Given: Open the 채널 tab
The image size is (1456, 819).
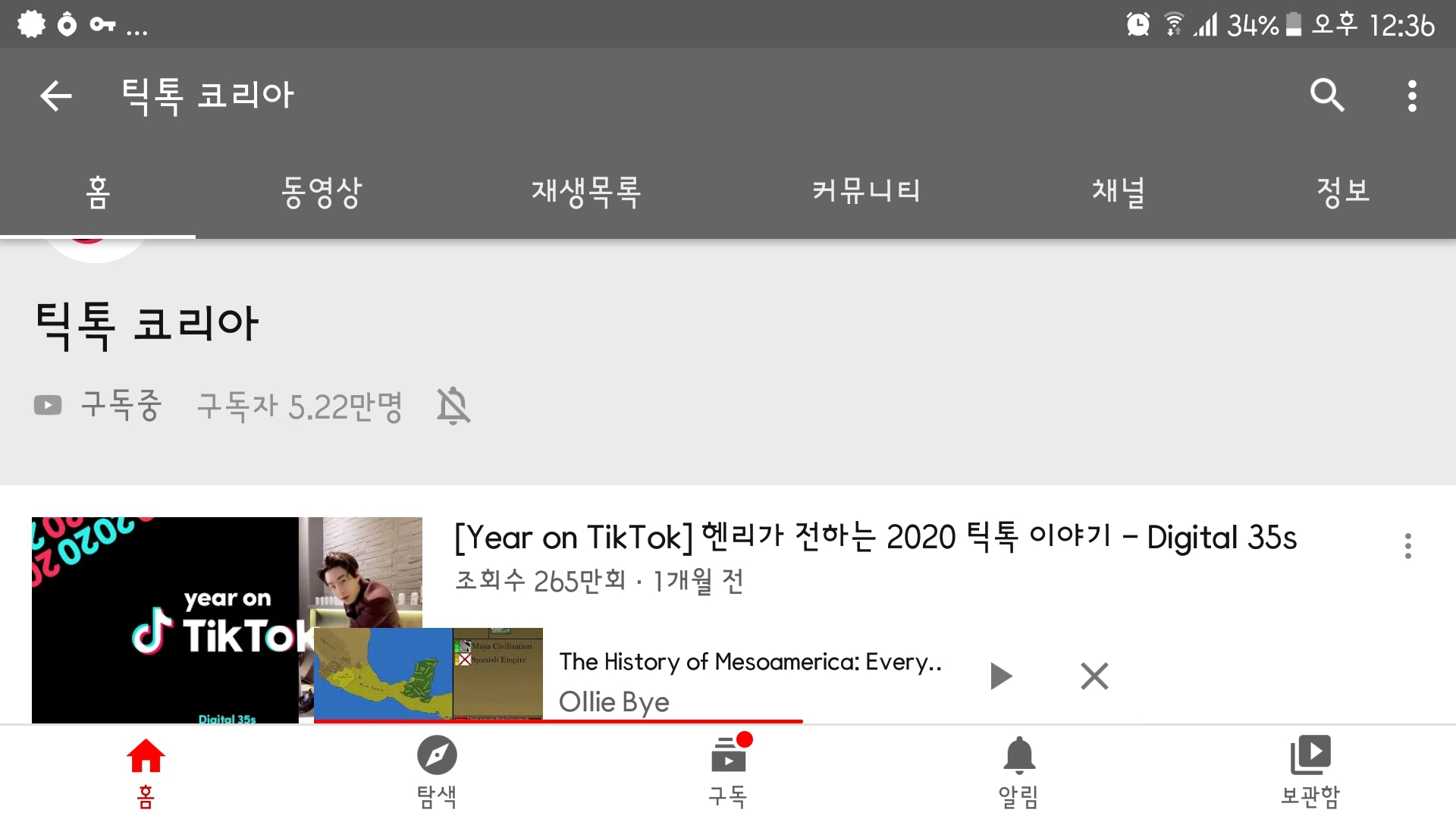Looking at the screenshot, I should click(1119, 191).
